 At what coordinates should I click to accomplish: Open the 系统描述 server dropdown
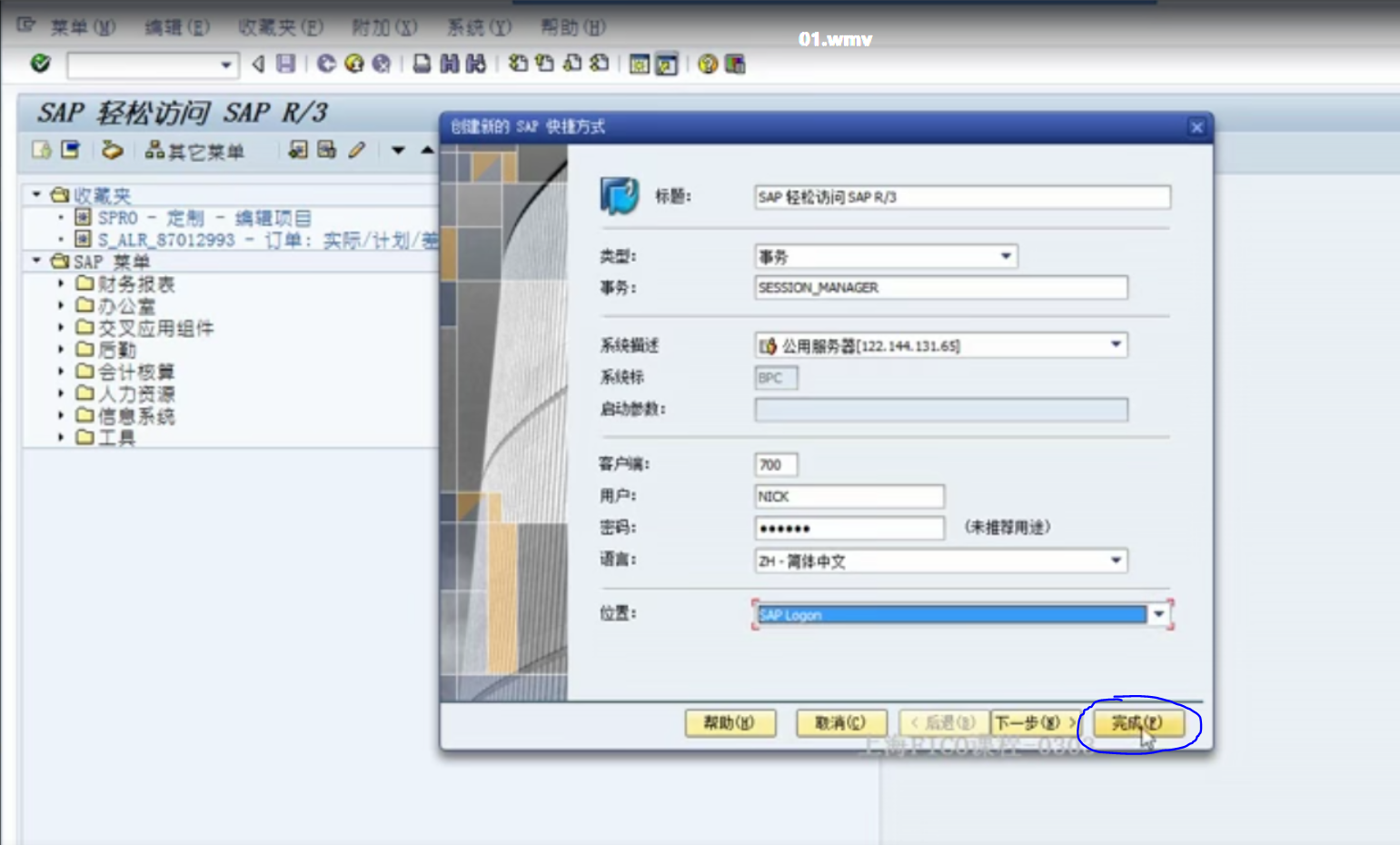[1117, 345]
